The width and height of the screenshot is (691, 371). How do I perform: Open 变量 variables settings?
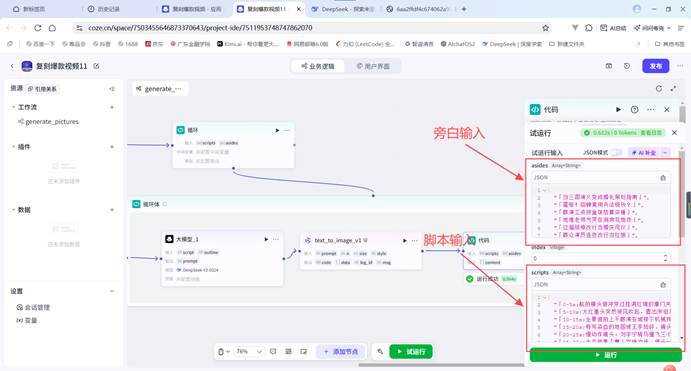pos(27,320)
